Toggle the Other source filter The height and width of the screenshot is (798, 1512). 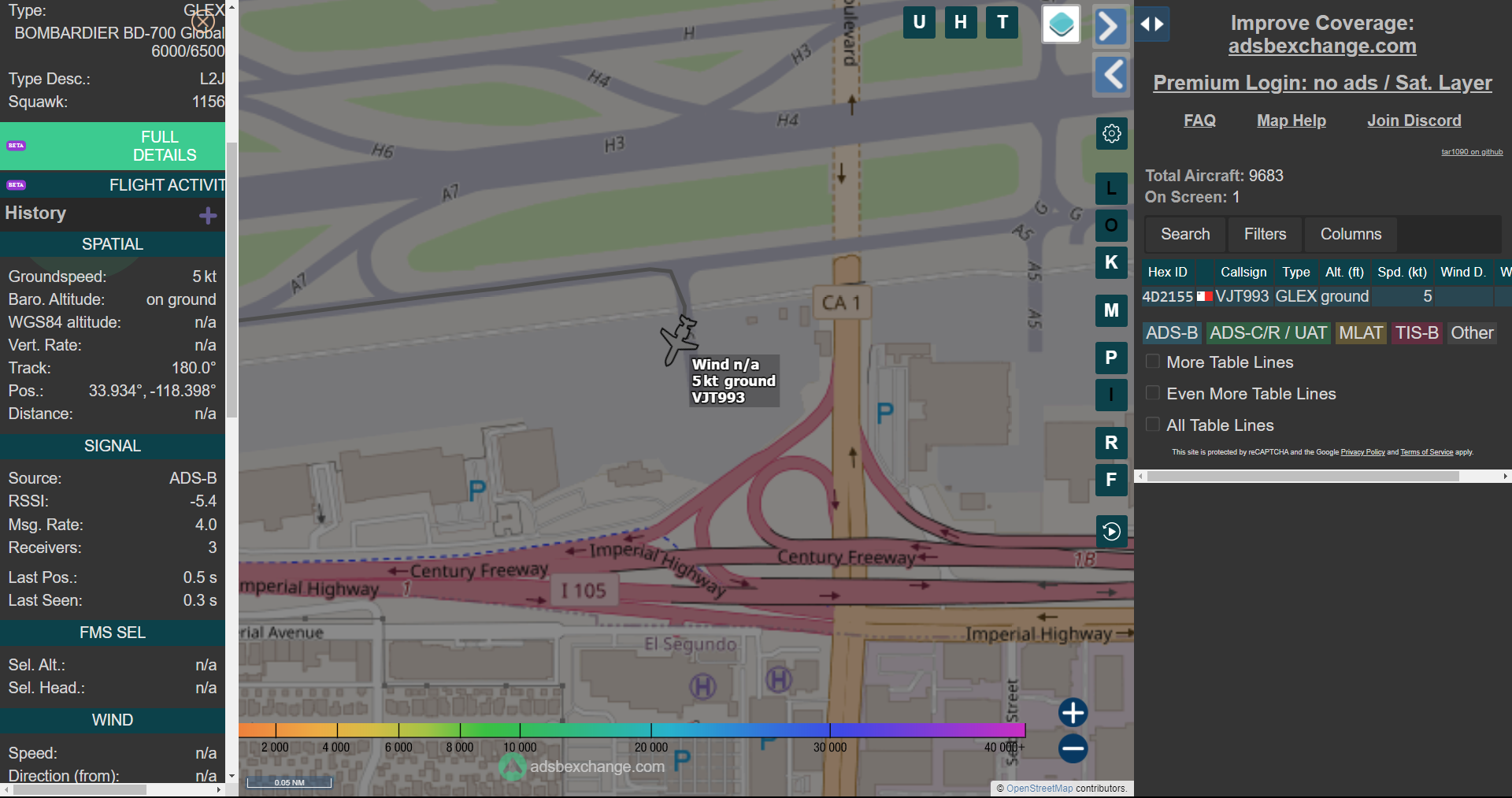[1472, 333]
